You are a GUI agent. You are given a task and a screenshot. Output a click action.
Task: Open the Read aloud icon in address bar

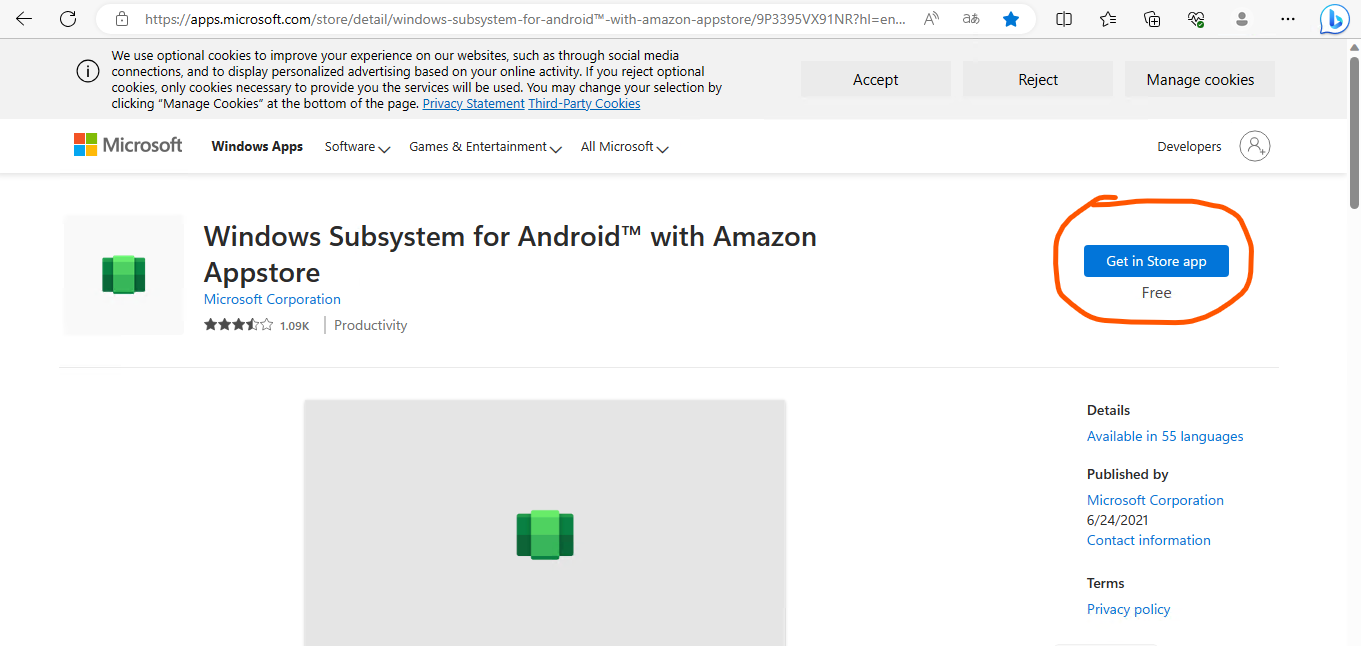932,19
